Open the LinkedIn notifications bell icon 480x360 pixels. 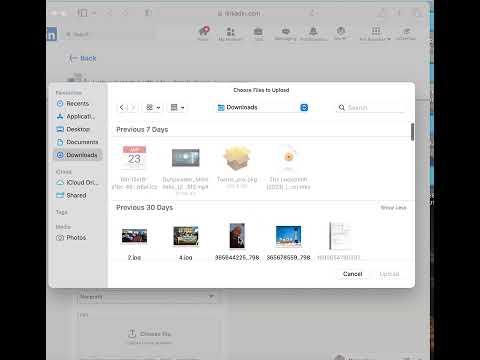(x=313, y=34)
